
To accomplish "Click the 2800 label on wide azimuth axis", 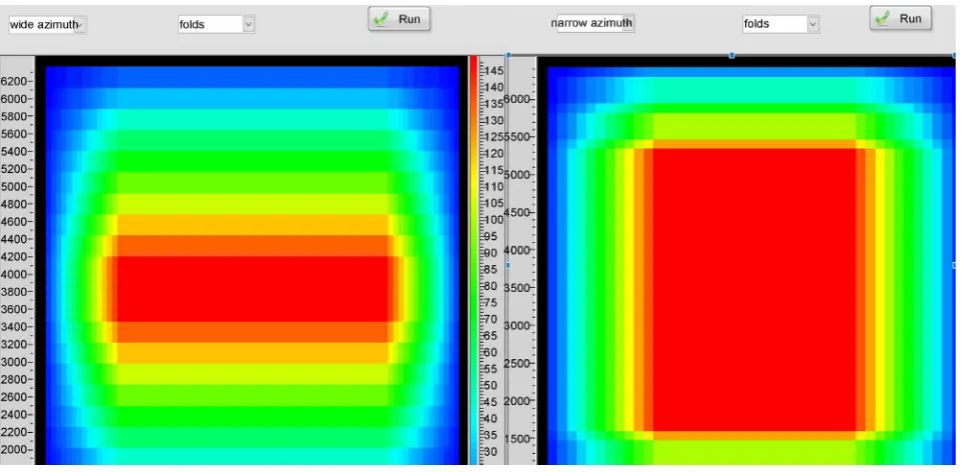I will 14,380.
